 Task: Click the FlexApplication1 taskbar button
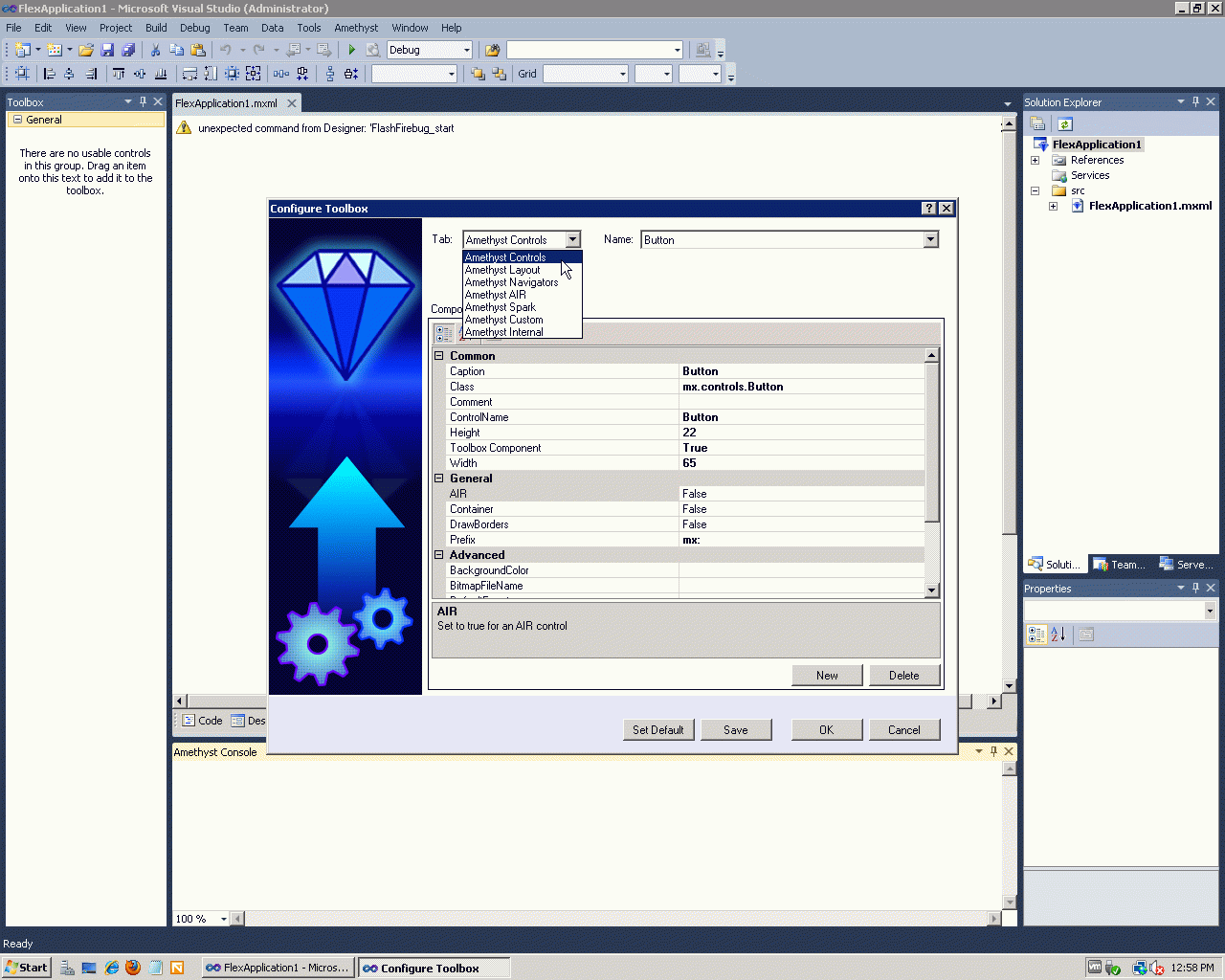tap(278, 968)
